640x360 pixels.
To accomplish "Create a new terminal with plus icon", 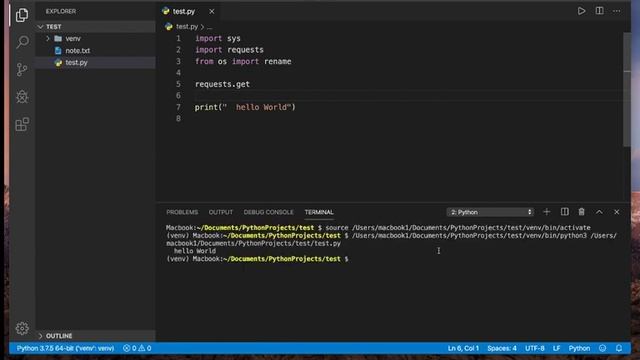I will [x=547, y=212].
